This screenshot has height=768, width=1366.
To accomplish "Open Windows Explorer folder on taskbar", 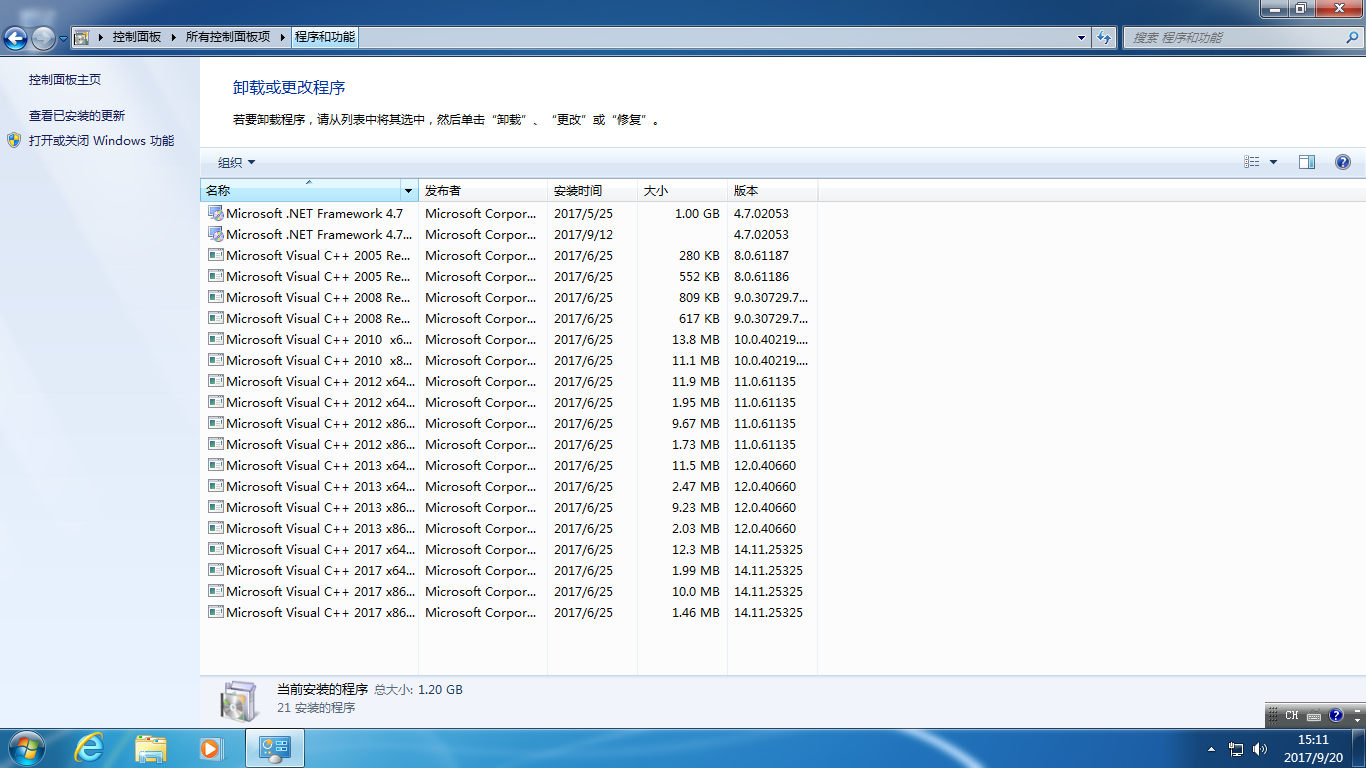I will click(x=151, y=747).
